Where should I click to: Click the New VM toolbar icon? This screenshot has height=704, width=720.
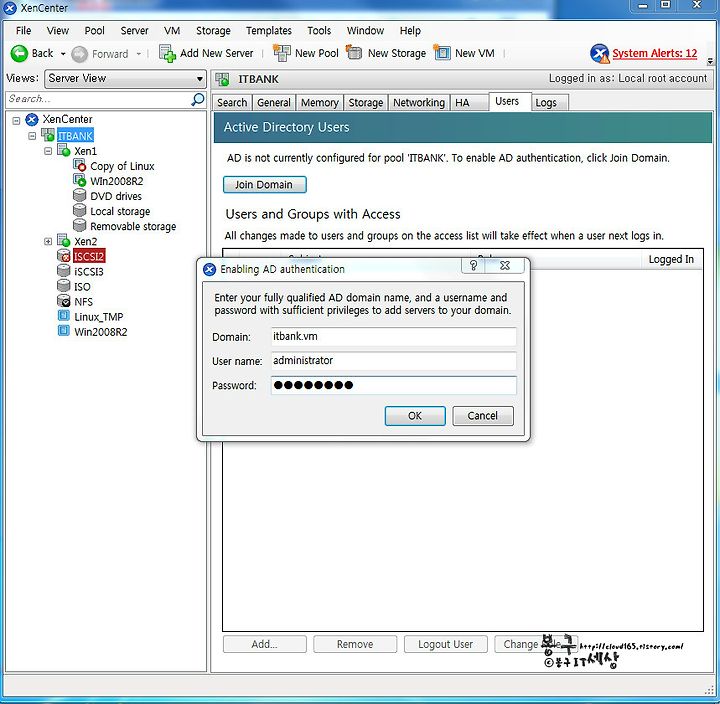[442, 53]
